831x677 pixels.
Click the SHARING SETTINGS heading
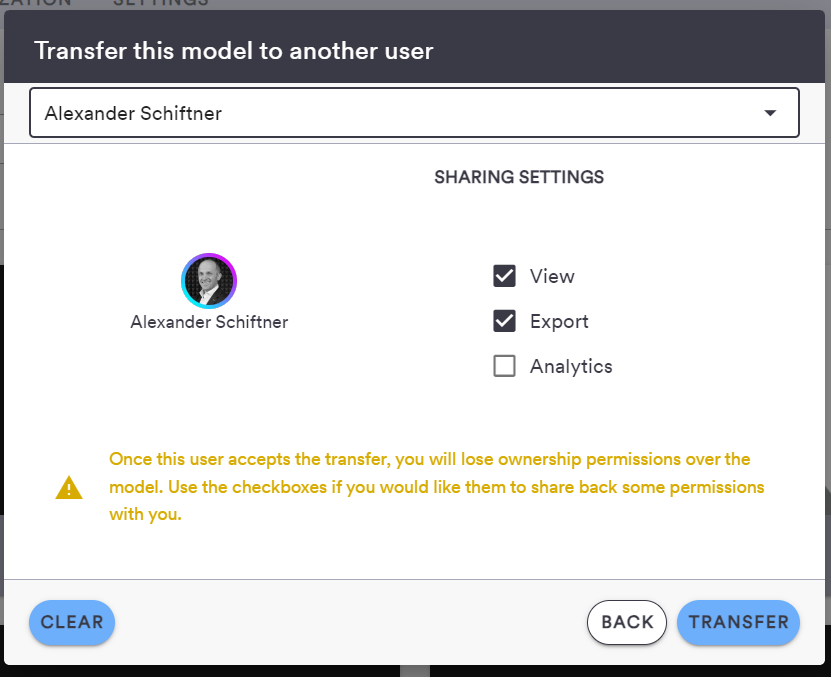click(519, 177)
